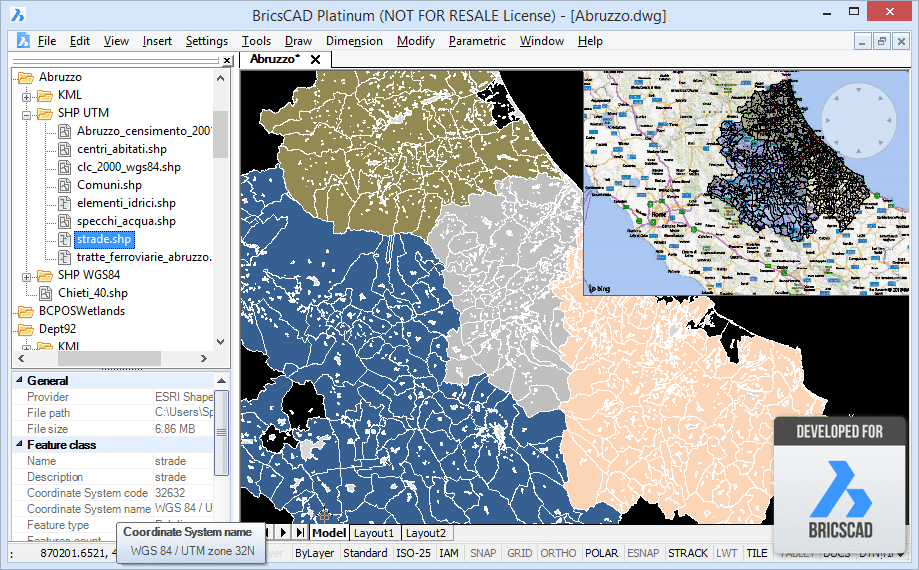Open the File menu
Image resolution: width=919 pixels, height=570 pixels.
pyautogui.click(x=47, y=41)
